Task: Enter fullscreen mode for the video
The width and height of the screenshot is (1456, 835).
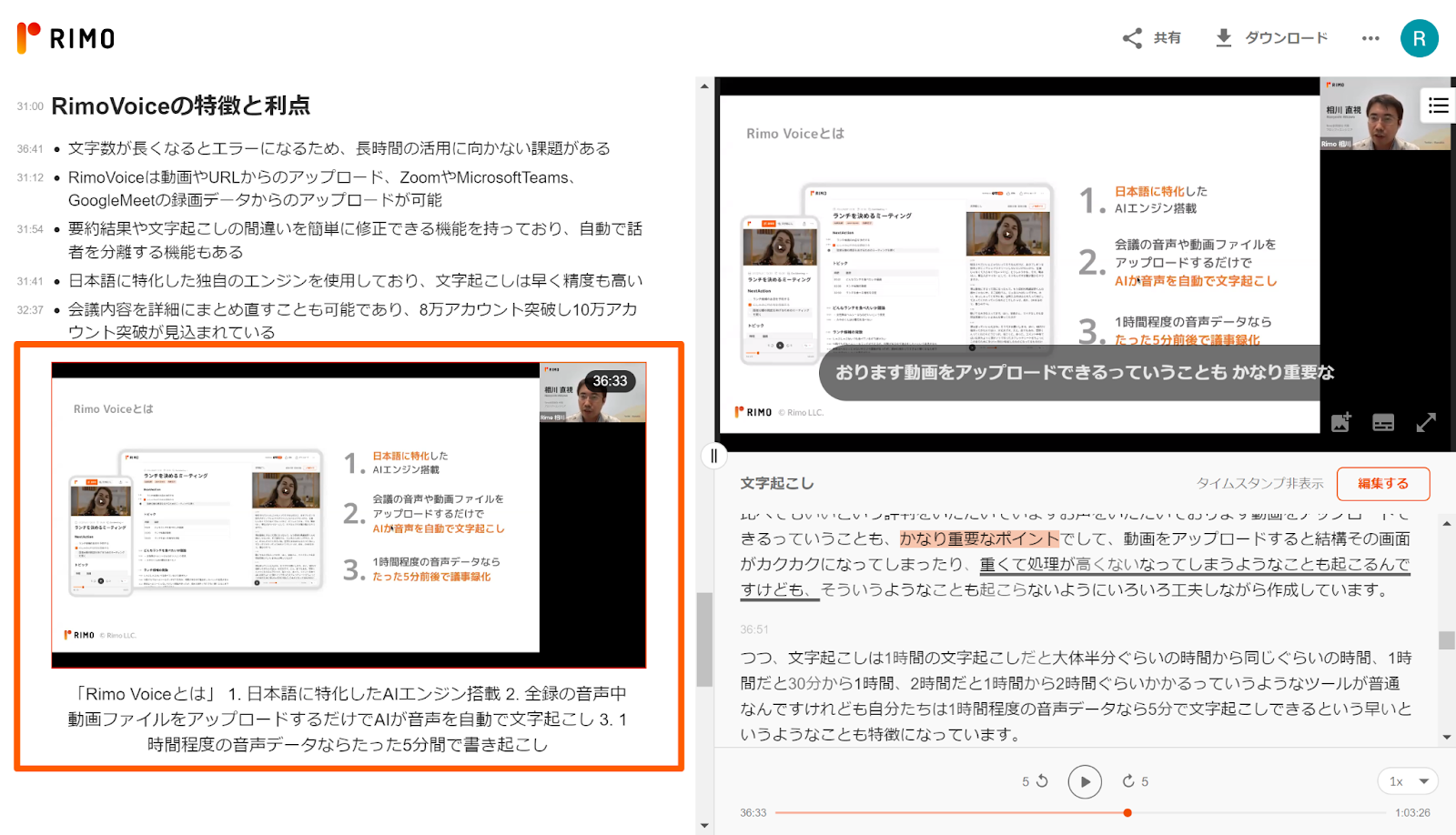Action: click(1428, 421)
